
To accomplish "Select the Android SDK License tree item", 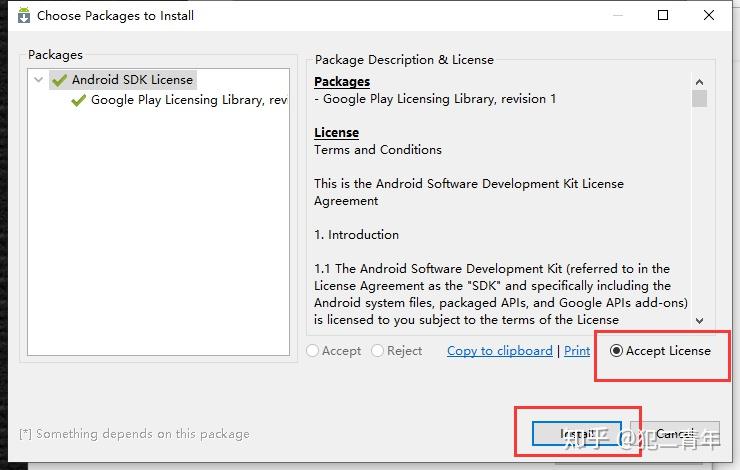I will tap(132, 80).
